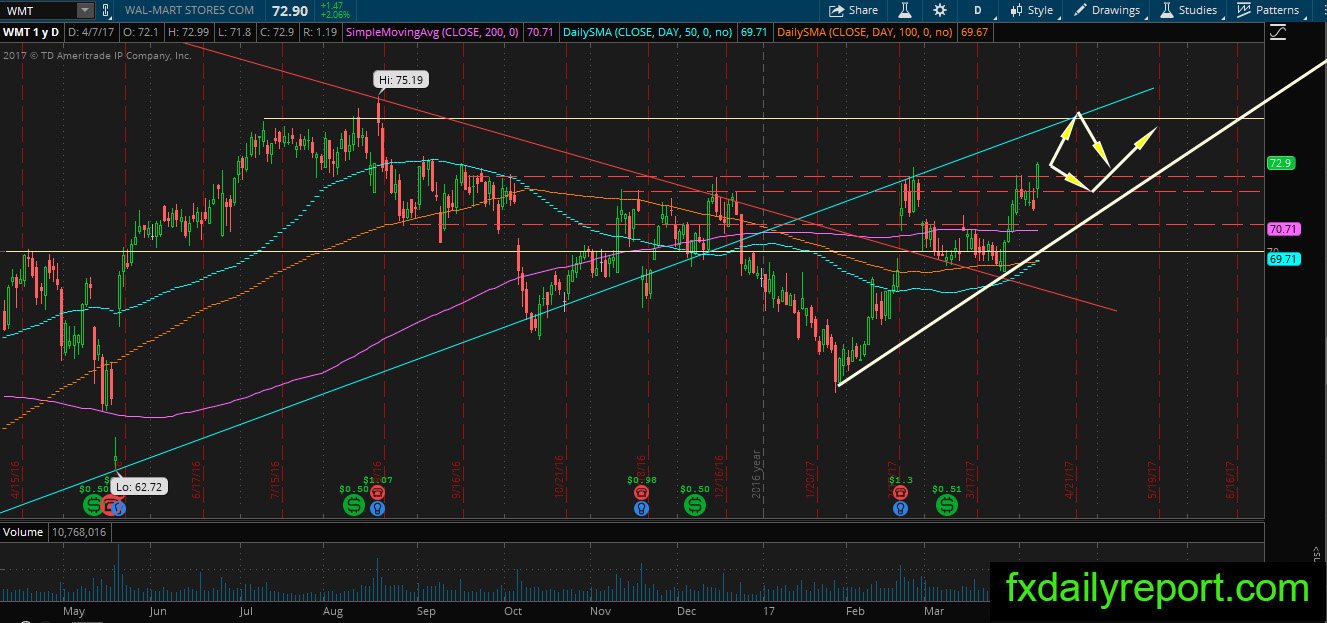
Task: Click 4/21/17 expiration date marker
Action: pos(1070,482)
